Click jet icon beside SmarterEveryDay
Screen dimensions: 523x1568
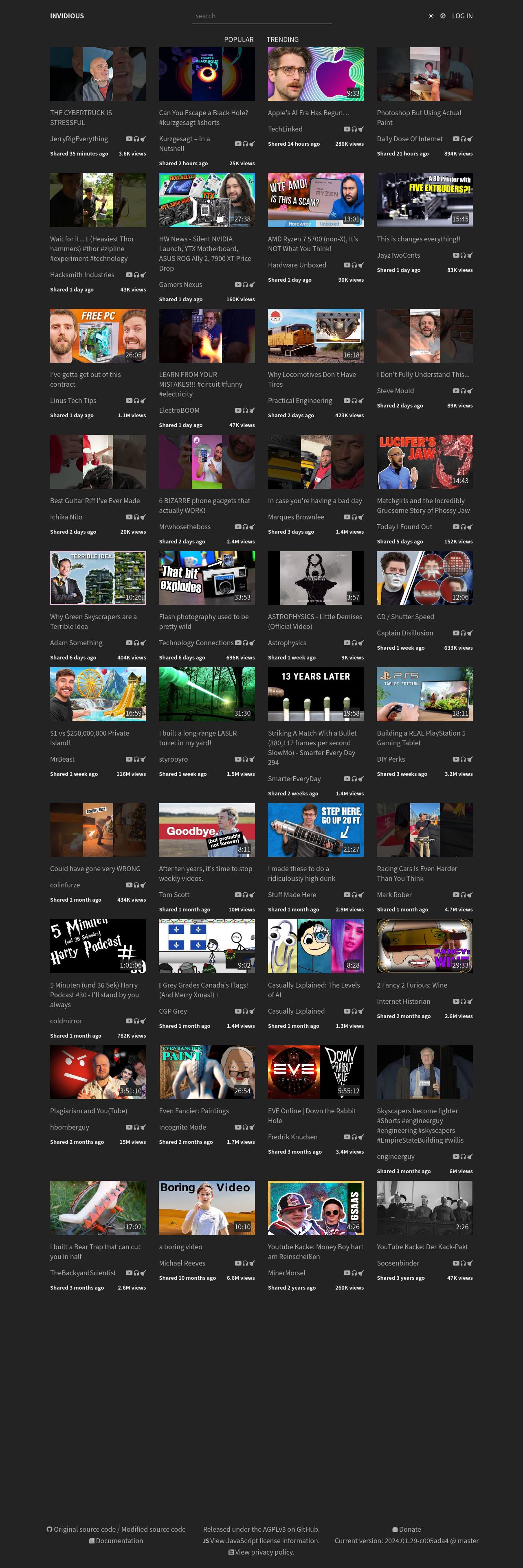click(361, 779)
